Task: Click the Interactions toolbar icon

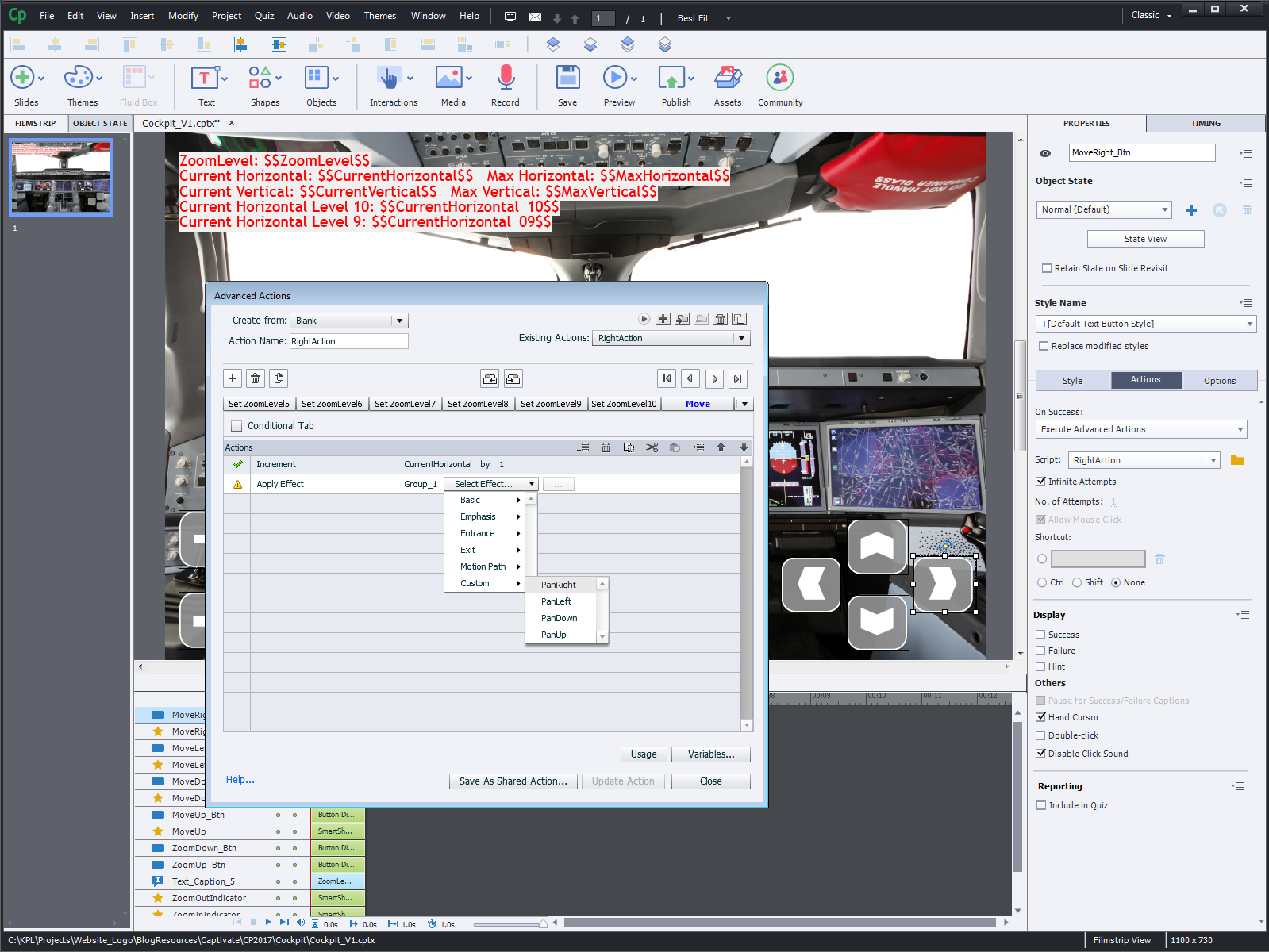Action: [x=388, y=79]
